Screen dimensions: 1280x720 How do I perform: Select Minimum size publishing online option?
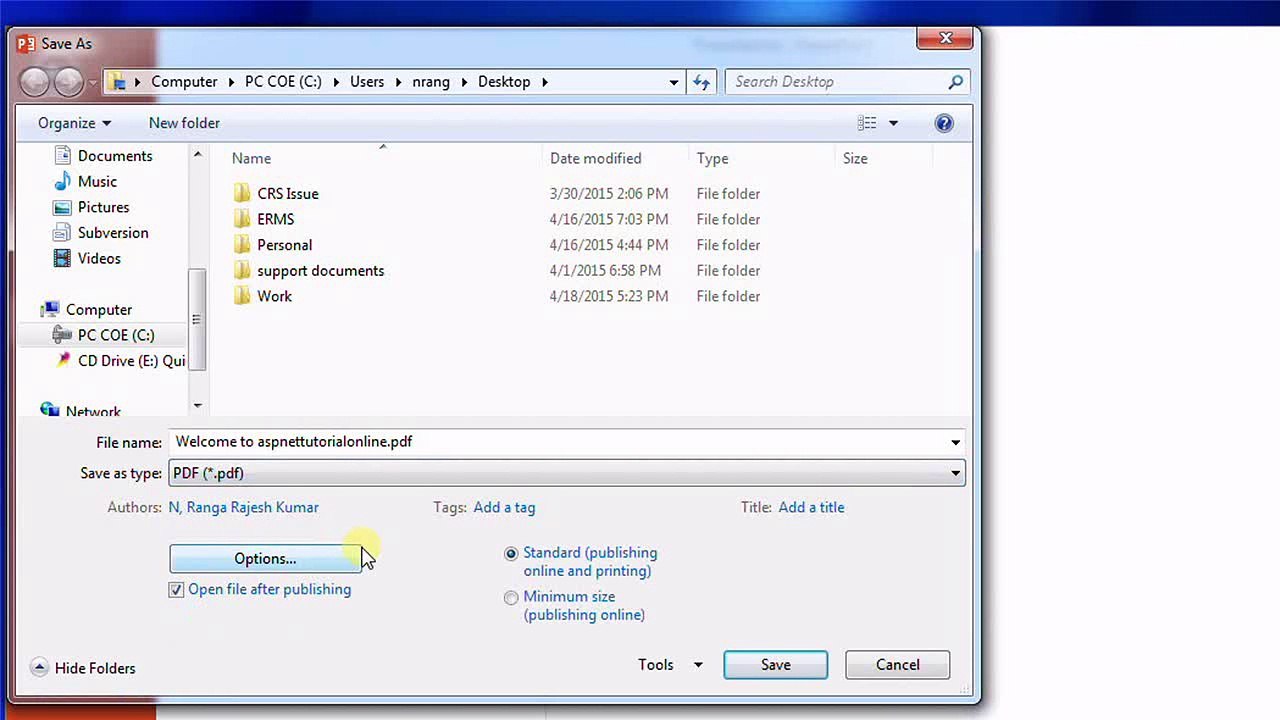tap(511, 598)
